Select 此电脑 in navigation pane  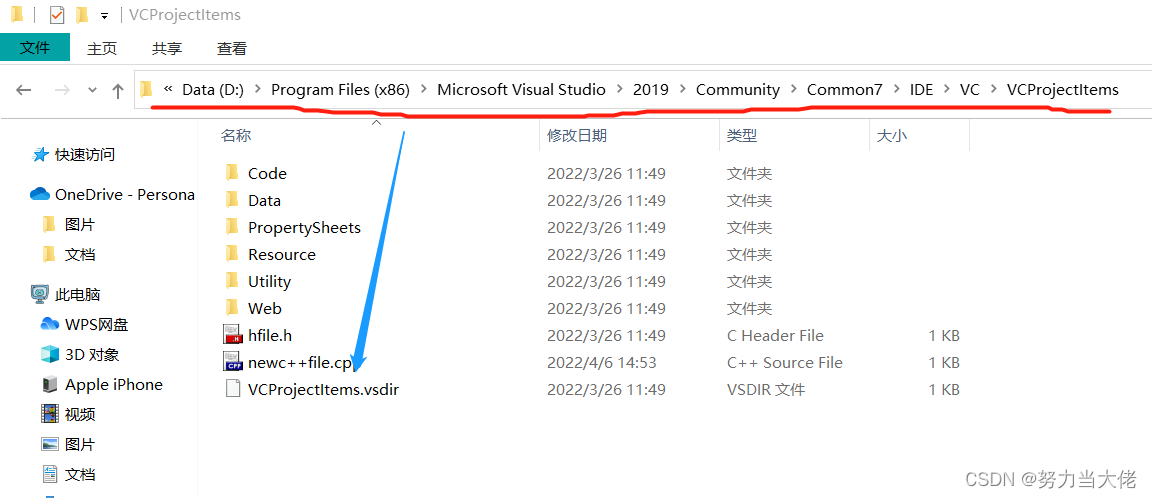[x=77, y=295]
